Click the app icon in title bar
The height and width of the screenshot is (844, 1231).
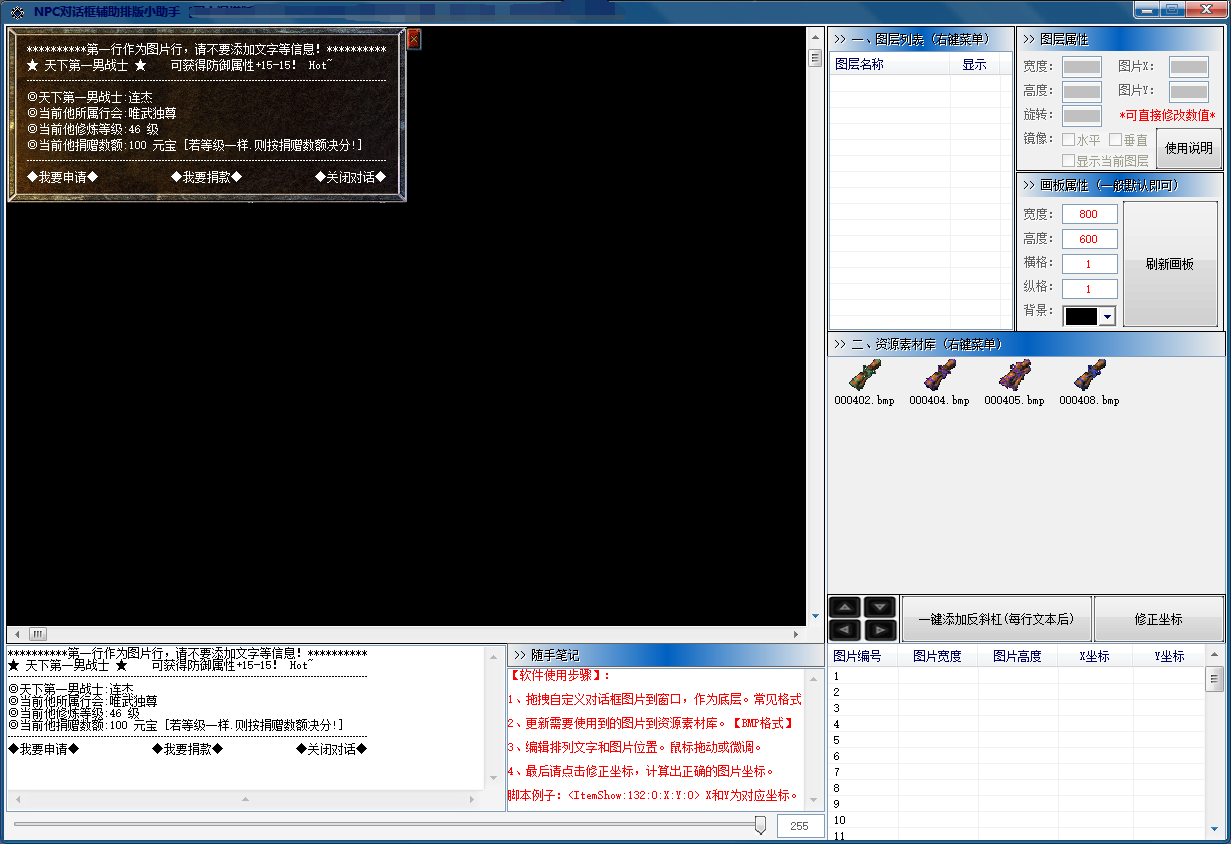click(x=16, y=11)
